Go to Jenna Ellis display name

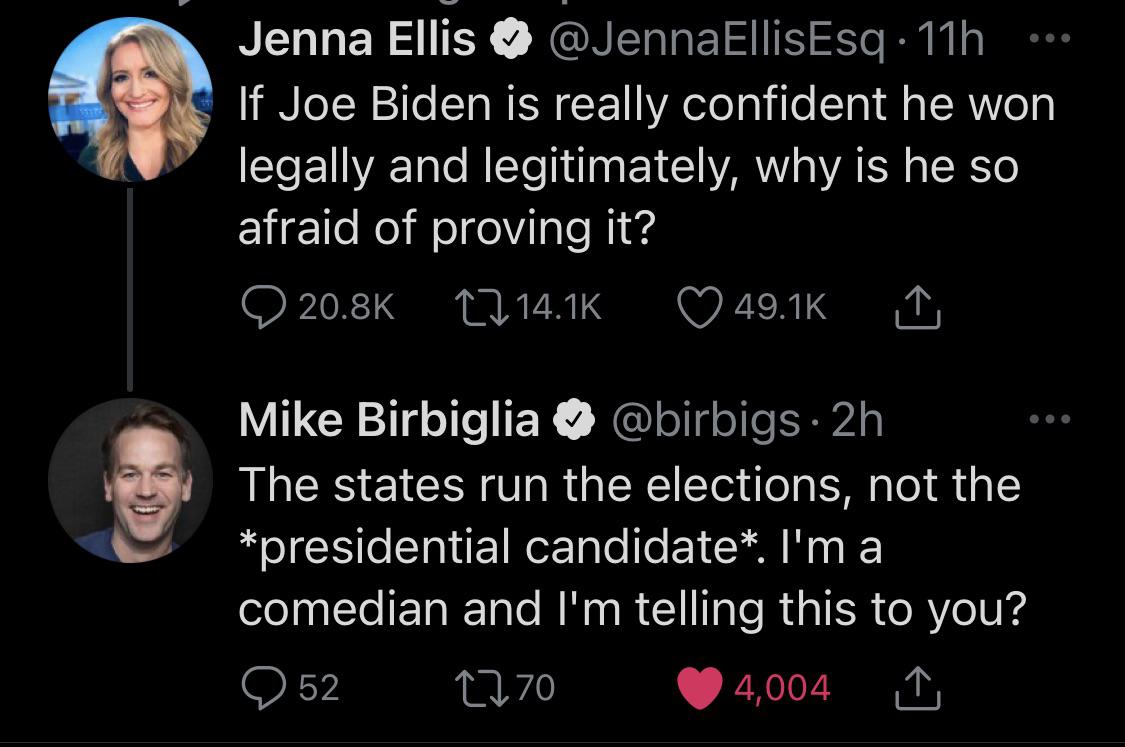click(x=357, y=41)
